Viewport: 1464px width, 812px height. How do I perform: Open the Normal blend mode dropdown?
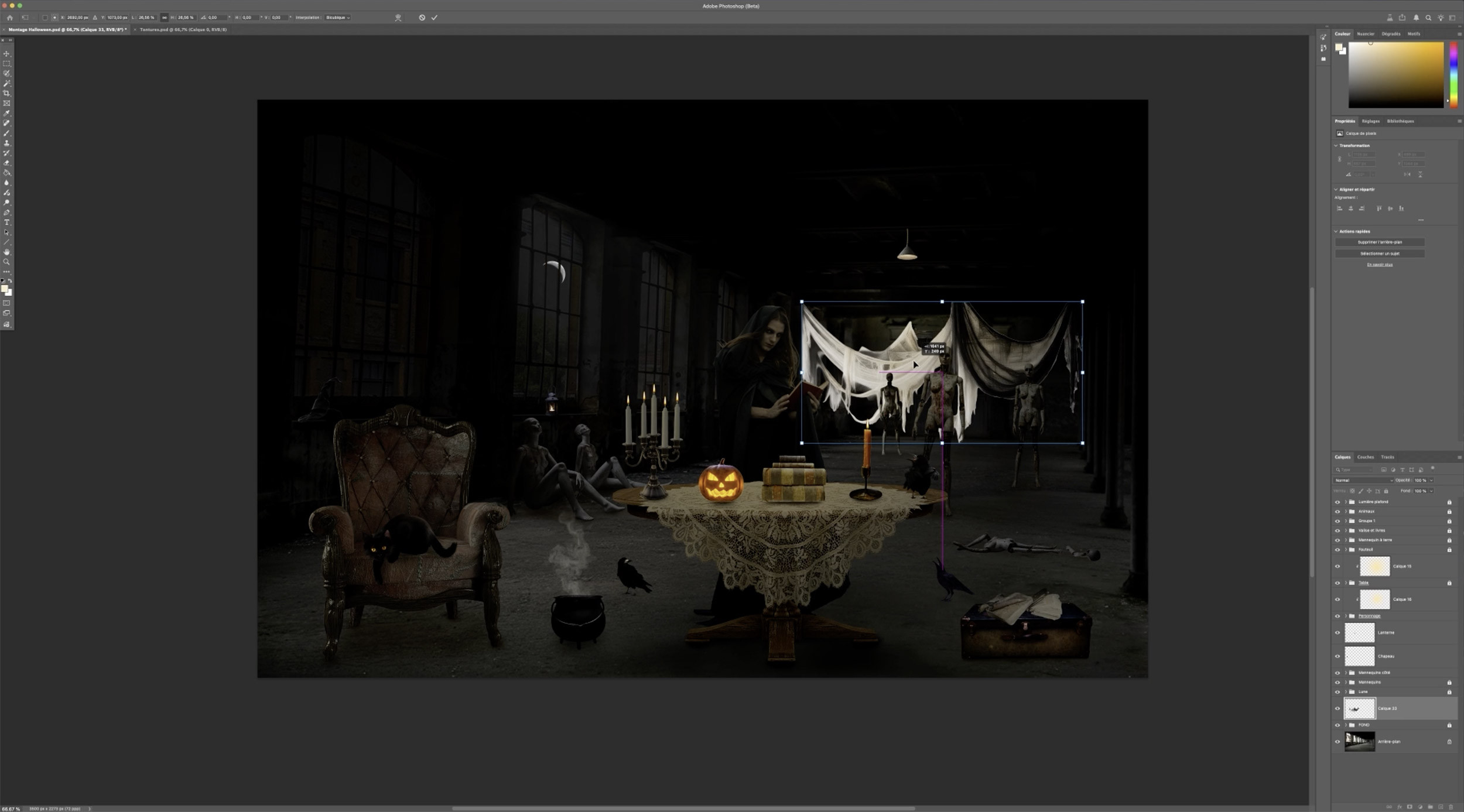click(1363, 480)
